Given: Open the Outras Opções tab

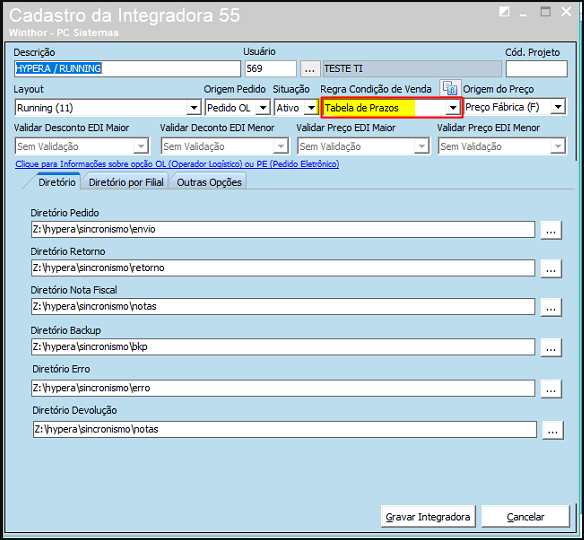Looking at the screenshot, I should [x=209, y=182].
